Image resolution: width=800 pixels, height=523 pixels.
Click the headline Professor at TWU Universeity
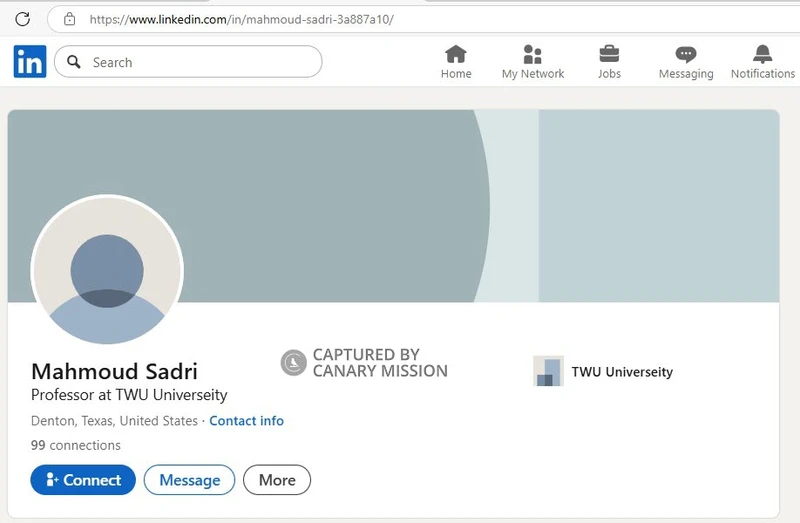[129, 395]
